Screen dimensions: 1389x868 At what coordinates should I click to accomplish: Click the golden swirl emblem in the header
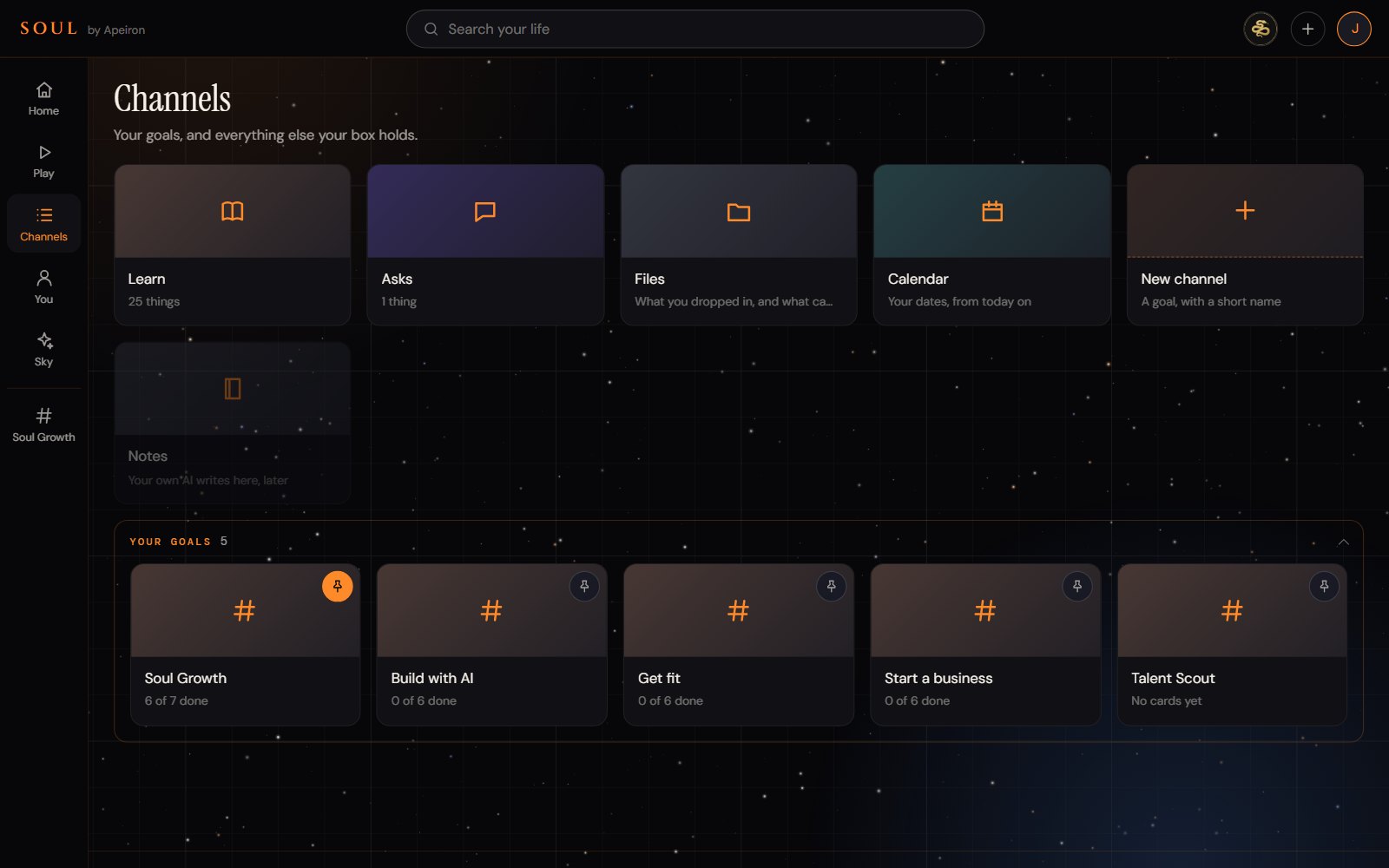click(x=1261, y=29)
